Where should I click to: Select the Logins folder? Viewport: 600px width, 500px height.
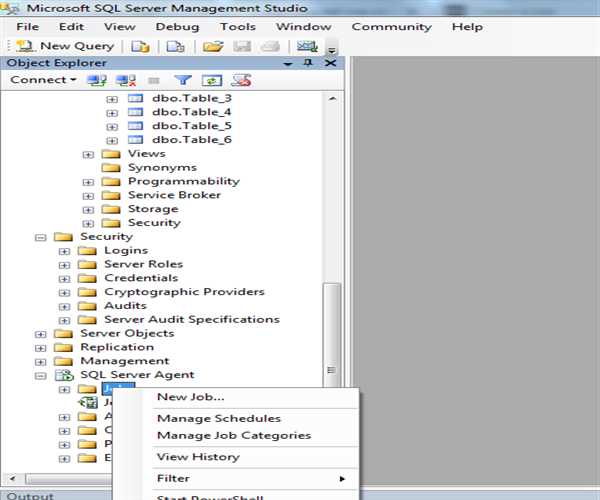125,251
